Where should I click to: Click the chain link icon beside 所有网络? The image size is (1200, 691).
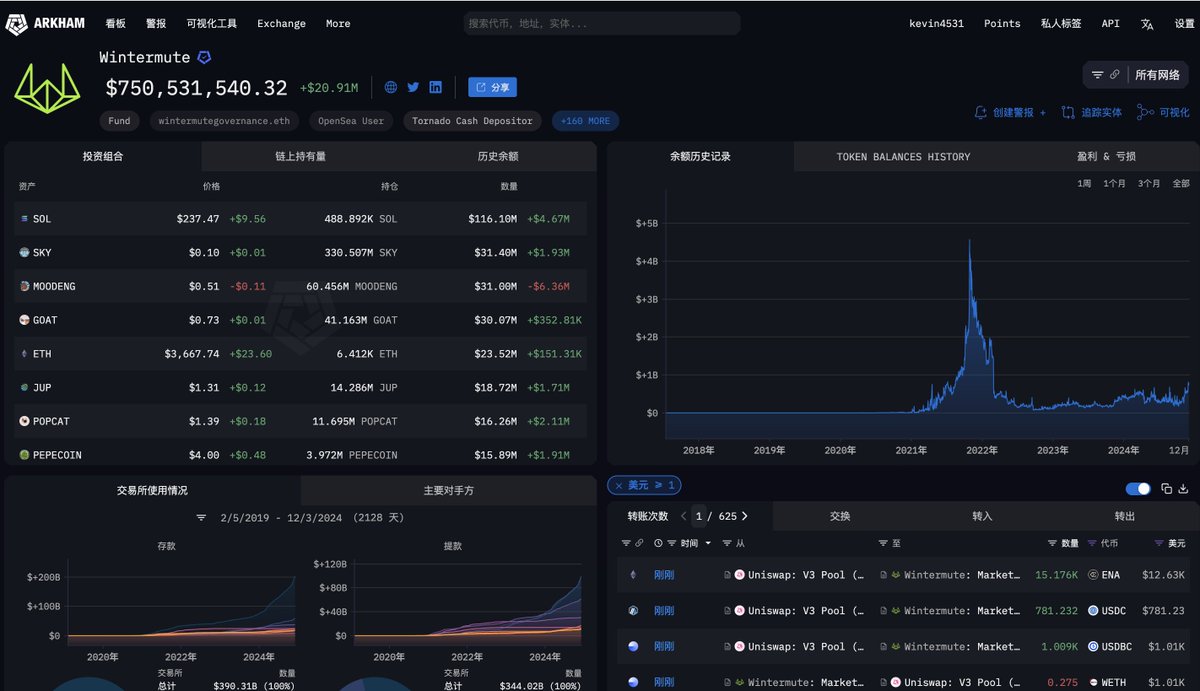pos(1114,75)
